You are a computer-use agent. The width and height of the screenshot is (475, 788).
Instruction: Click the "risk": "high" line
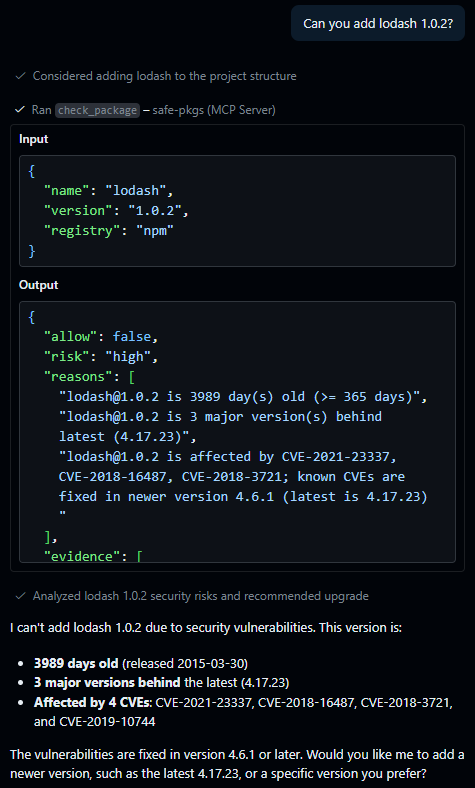(x=101, y=356)
